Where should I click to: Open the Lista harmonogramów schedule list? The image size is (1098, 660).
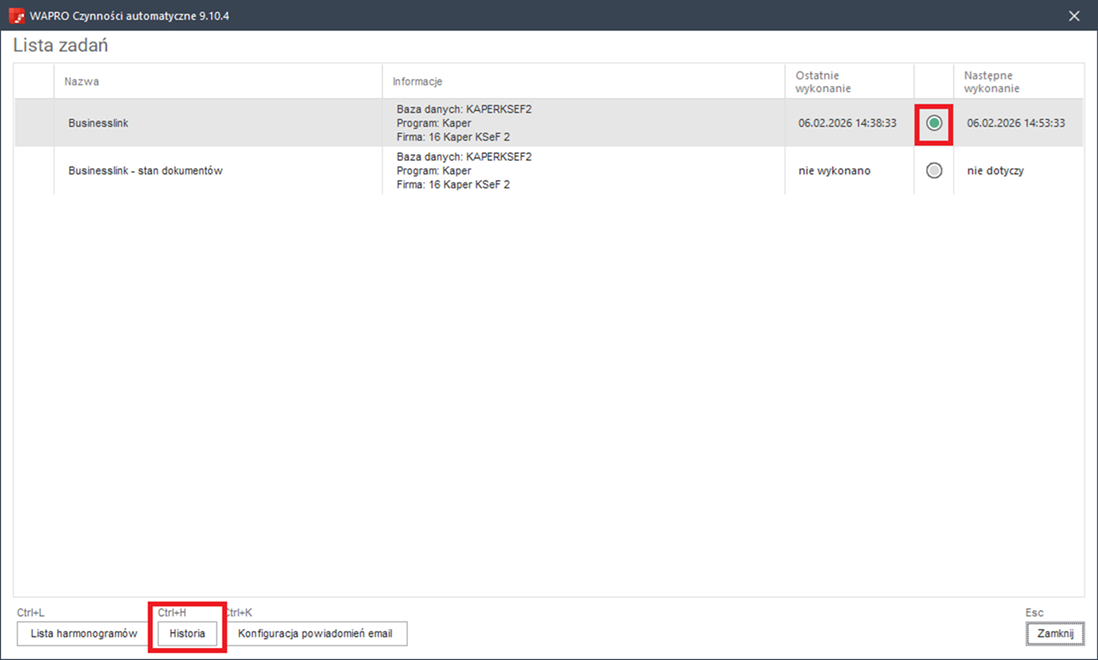[x=84, y=634]
